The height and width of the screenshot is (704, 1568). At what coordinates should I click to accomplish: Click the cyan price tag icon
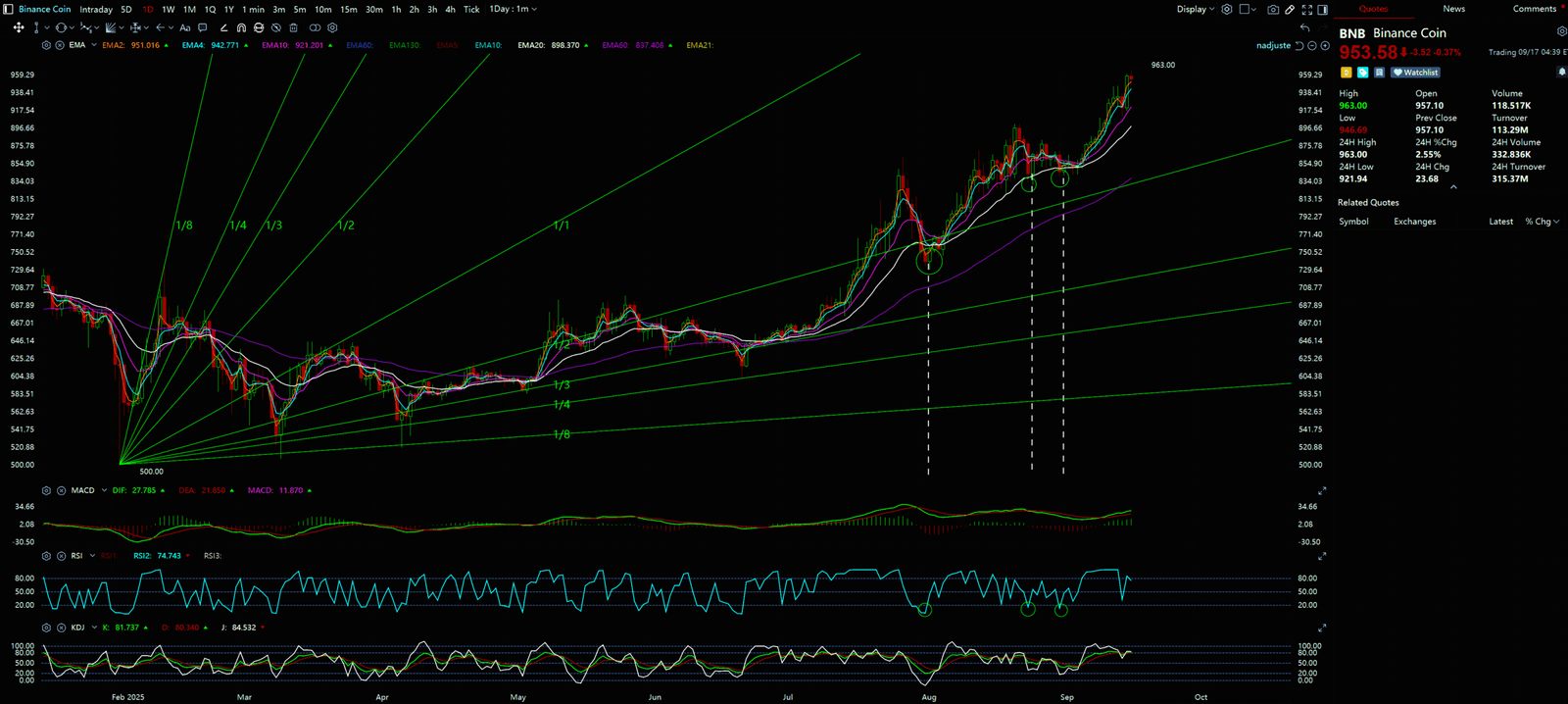pos(1363,73)
